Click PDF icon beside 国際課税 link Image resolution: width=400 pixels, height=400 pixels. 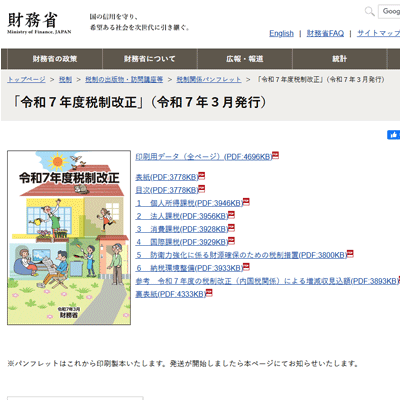pos(231,241)
